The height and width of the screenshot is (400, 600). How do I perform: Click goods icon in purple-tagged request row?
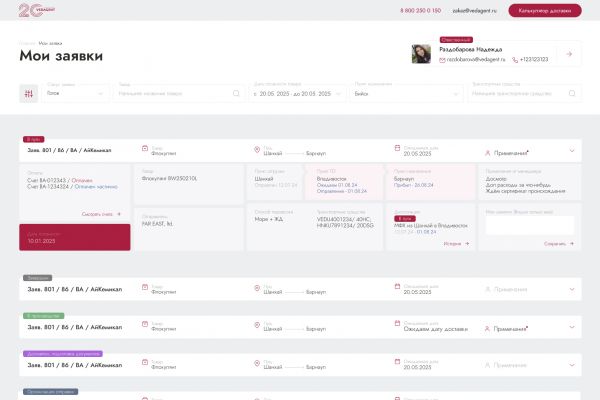(x=145, y=362)
